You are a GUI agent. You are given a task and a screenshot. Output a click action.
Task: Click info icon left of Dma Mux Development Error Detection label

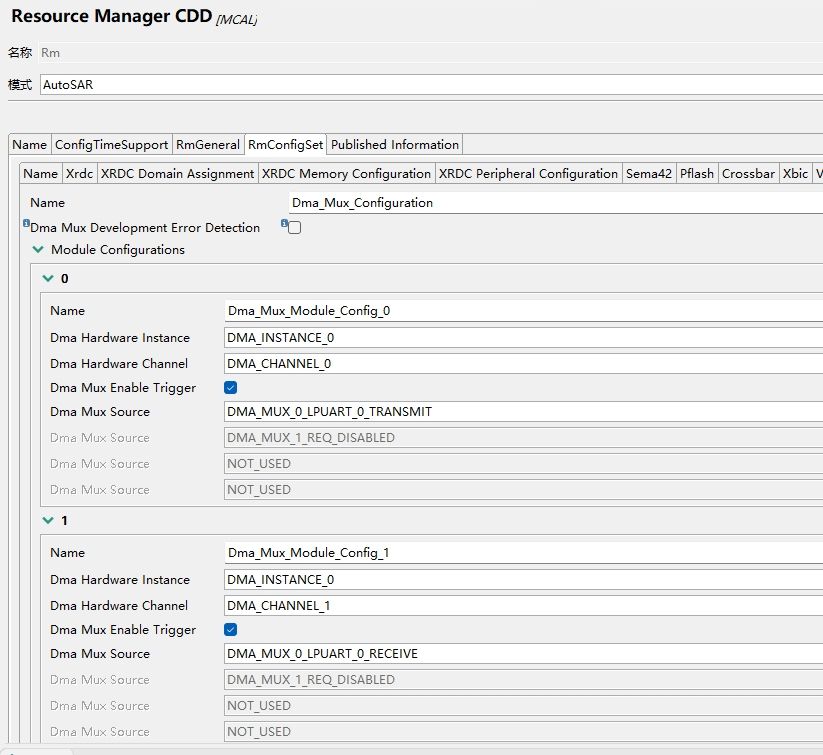(x=26, y=224)
